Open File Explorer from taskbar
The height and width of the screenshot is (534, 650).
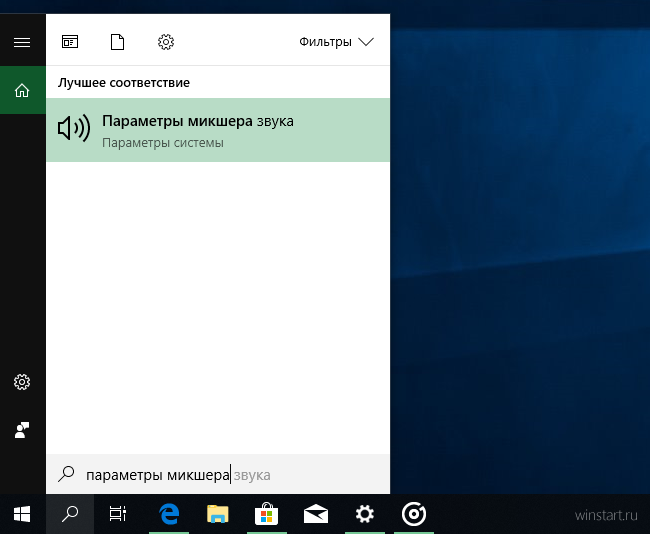pos(218,515)
